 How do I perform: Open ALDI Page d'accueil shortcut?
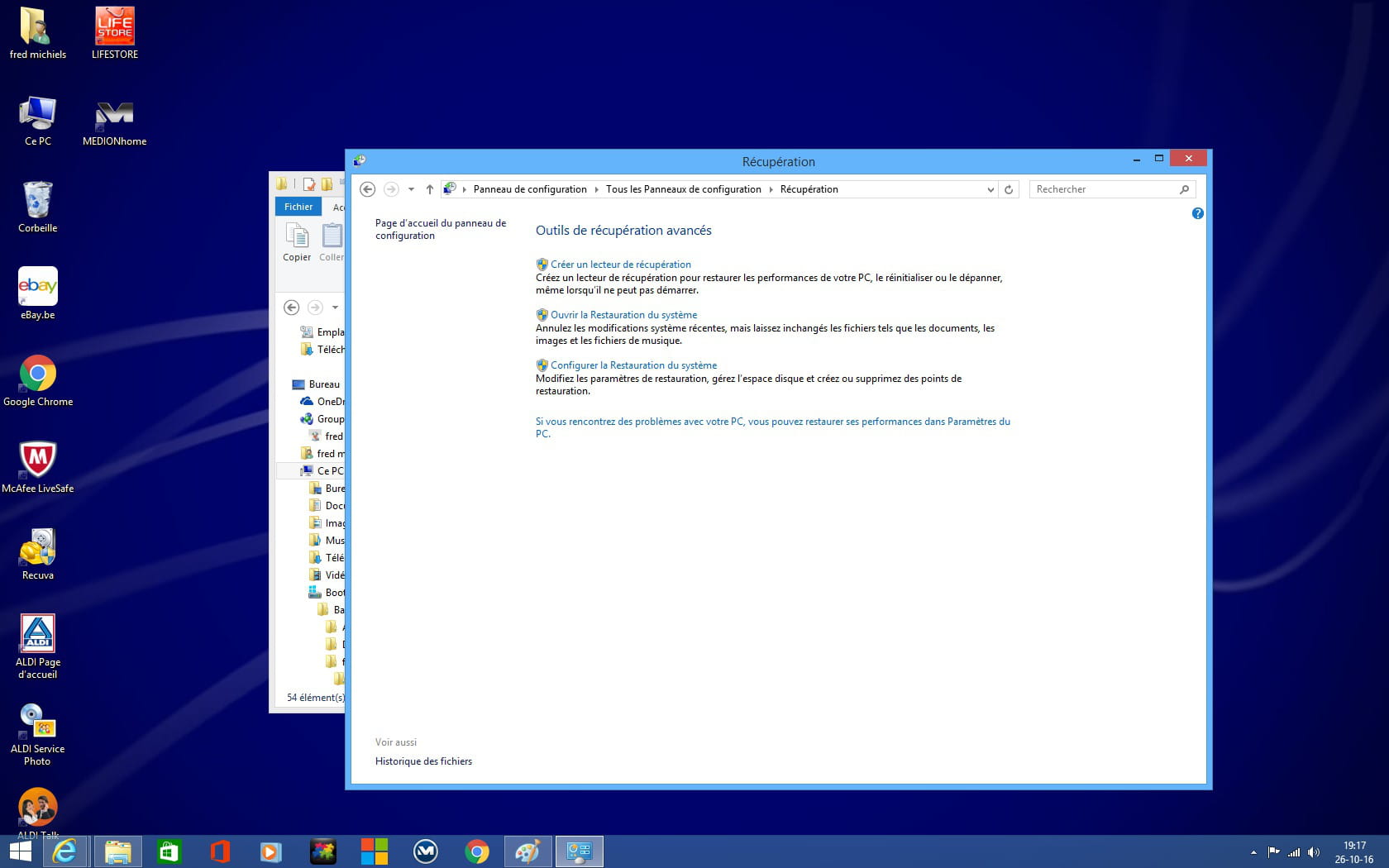tap(37, 647)
